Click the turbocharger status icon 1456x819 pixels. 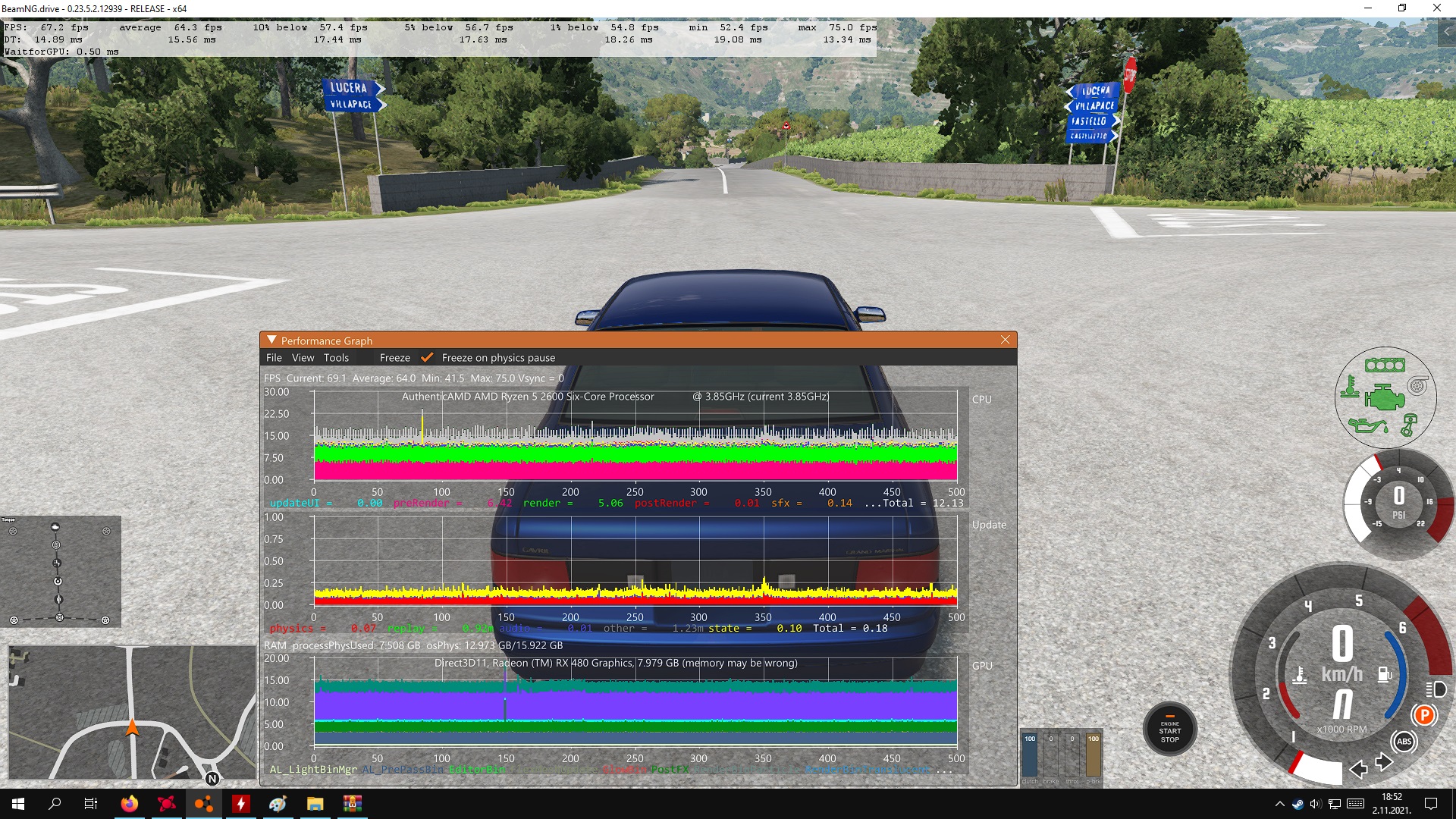1417,386
